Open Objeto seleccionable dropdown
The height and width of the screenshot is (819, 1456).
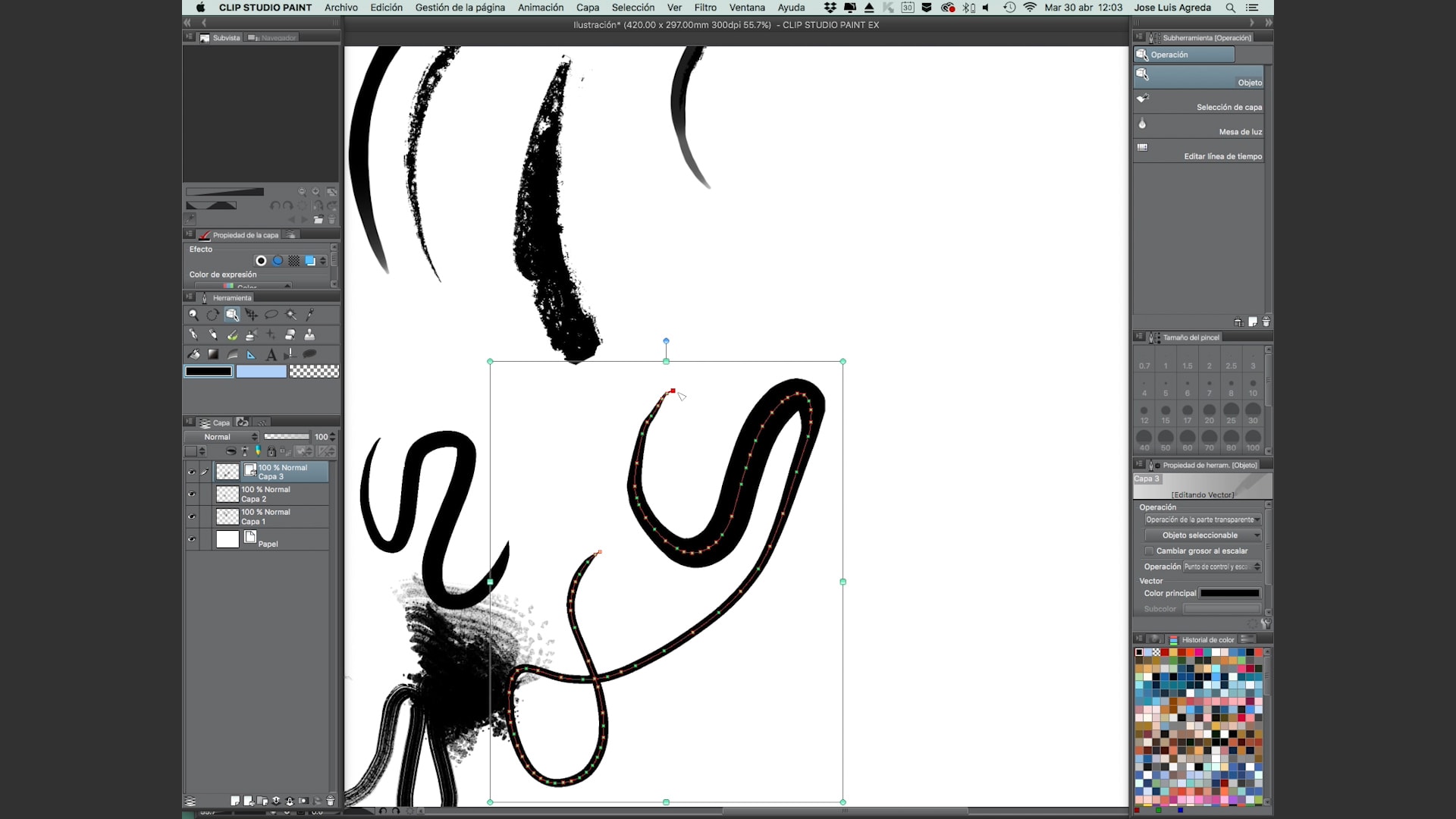(1203, 535)
